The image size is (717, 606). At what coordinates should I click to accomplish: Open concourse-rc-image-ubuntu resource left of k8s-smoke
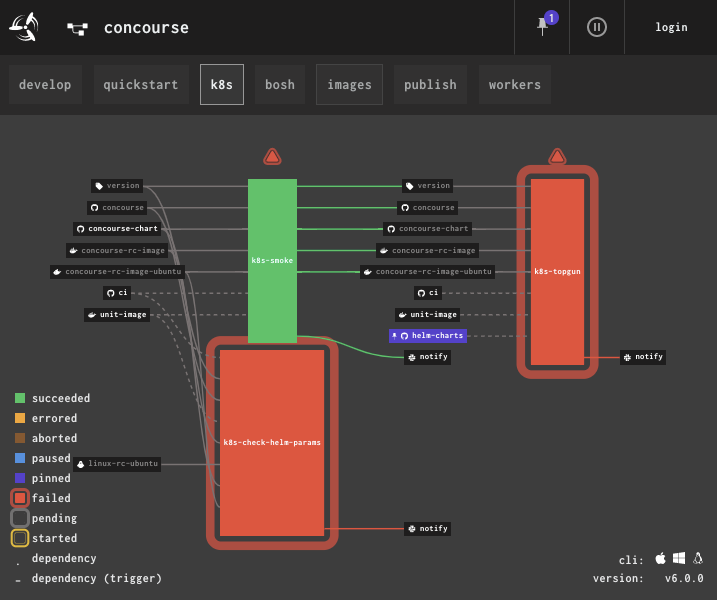point(118,272)
